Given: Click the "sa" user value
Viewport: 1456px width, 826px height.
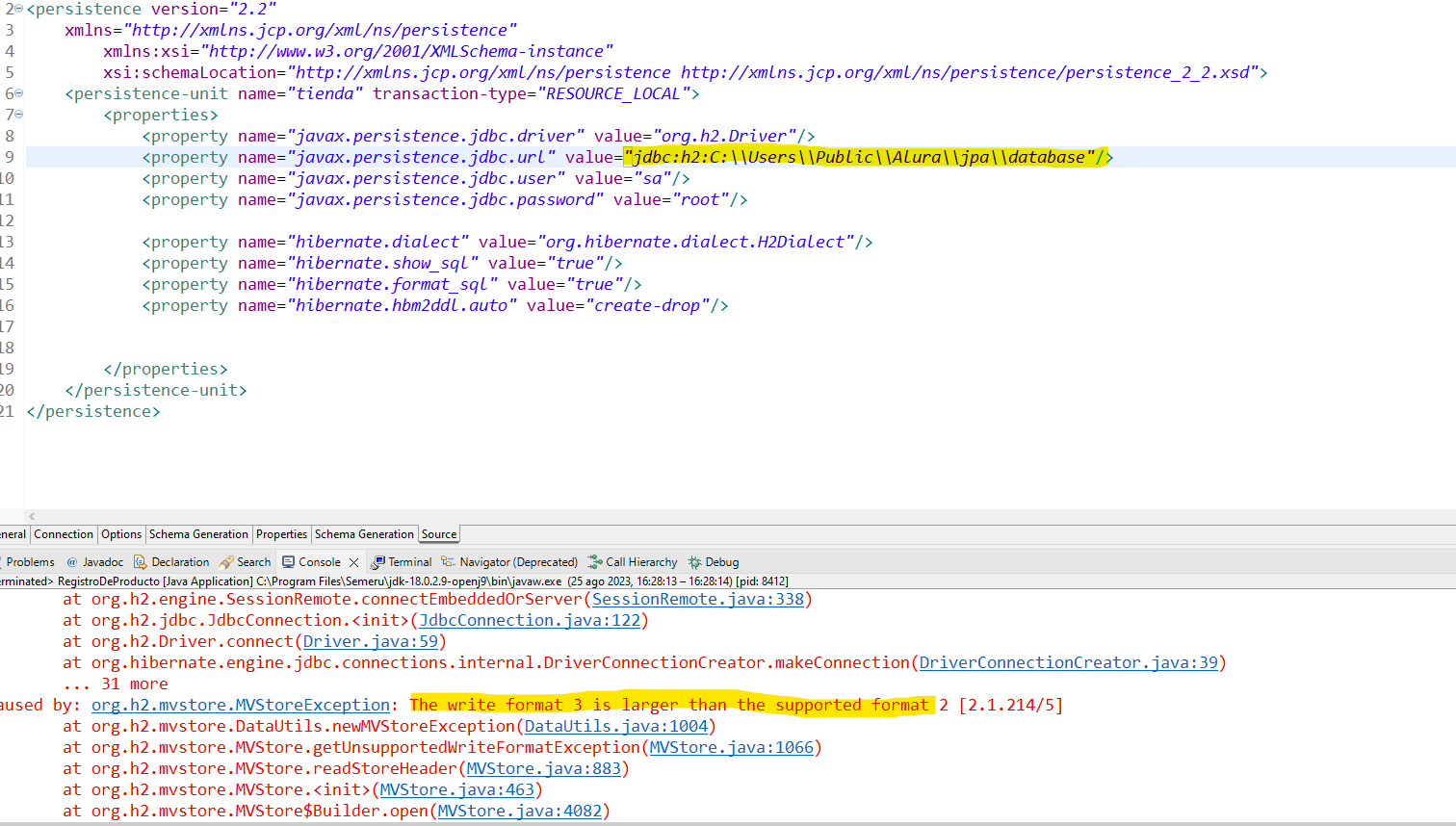Looking at the screenshot, I should [652, 178].
